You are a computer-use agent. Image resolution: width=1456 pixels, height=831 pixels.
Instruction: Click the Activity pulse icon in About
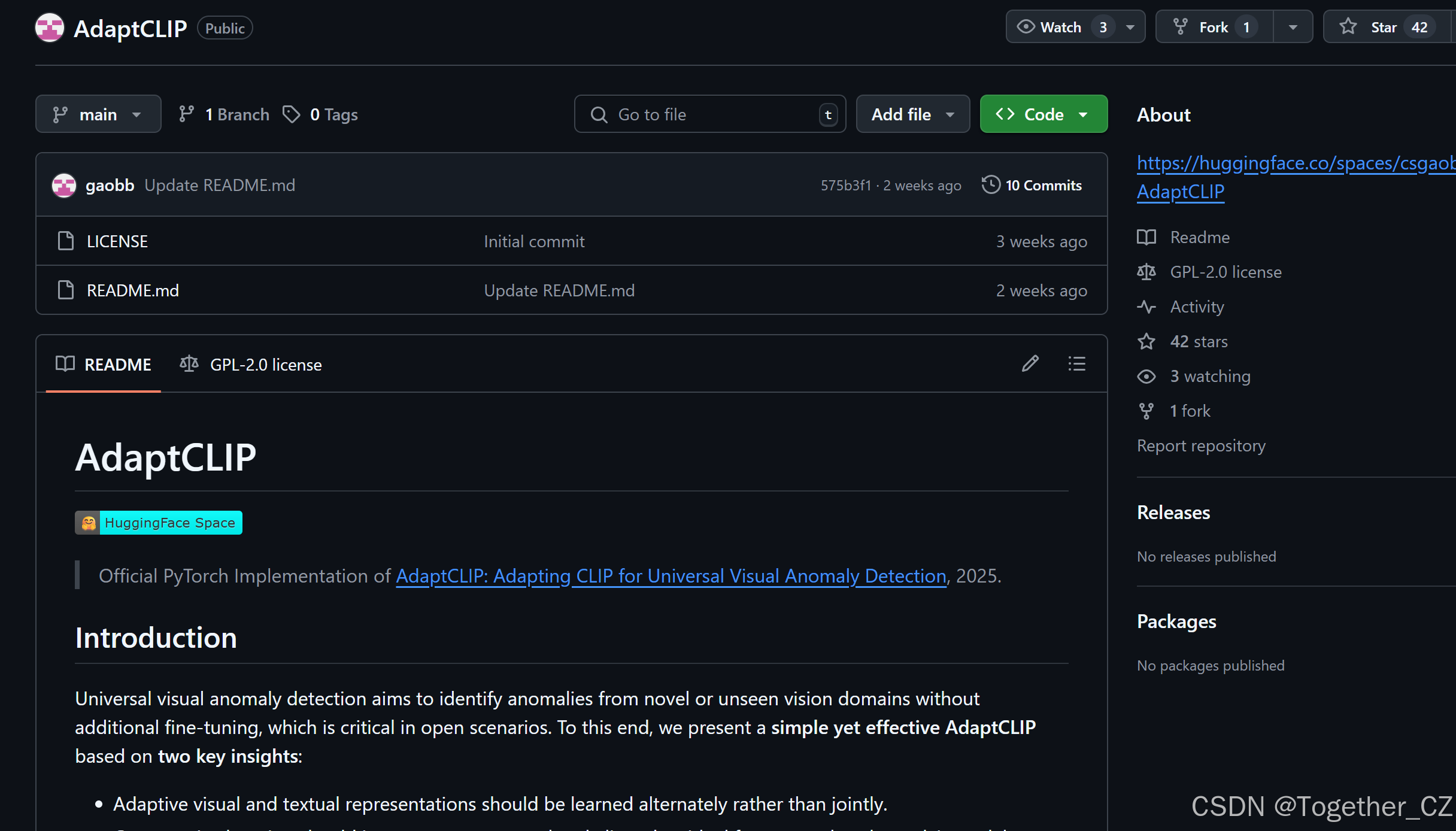[1146, 307]
